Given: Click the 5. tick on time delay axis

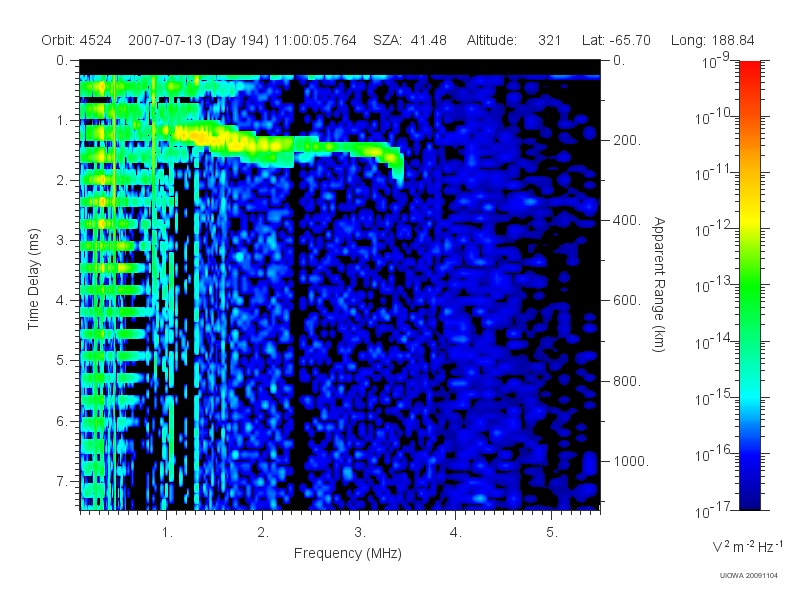Looking at the screenshot, I should [62, 360].
